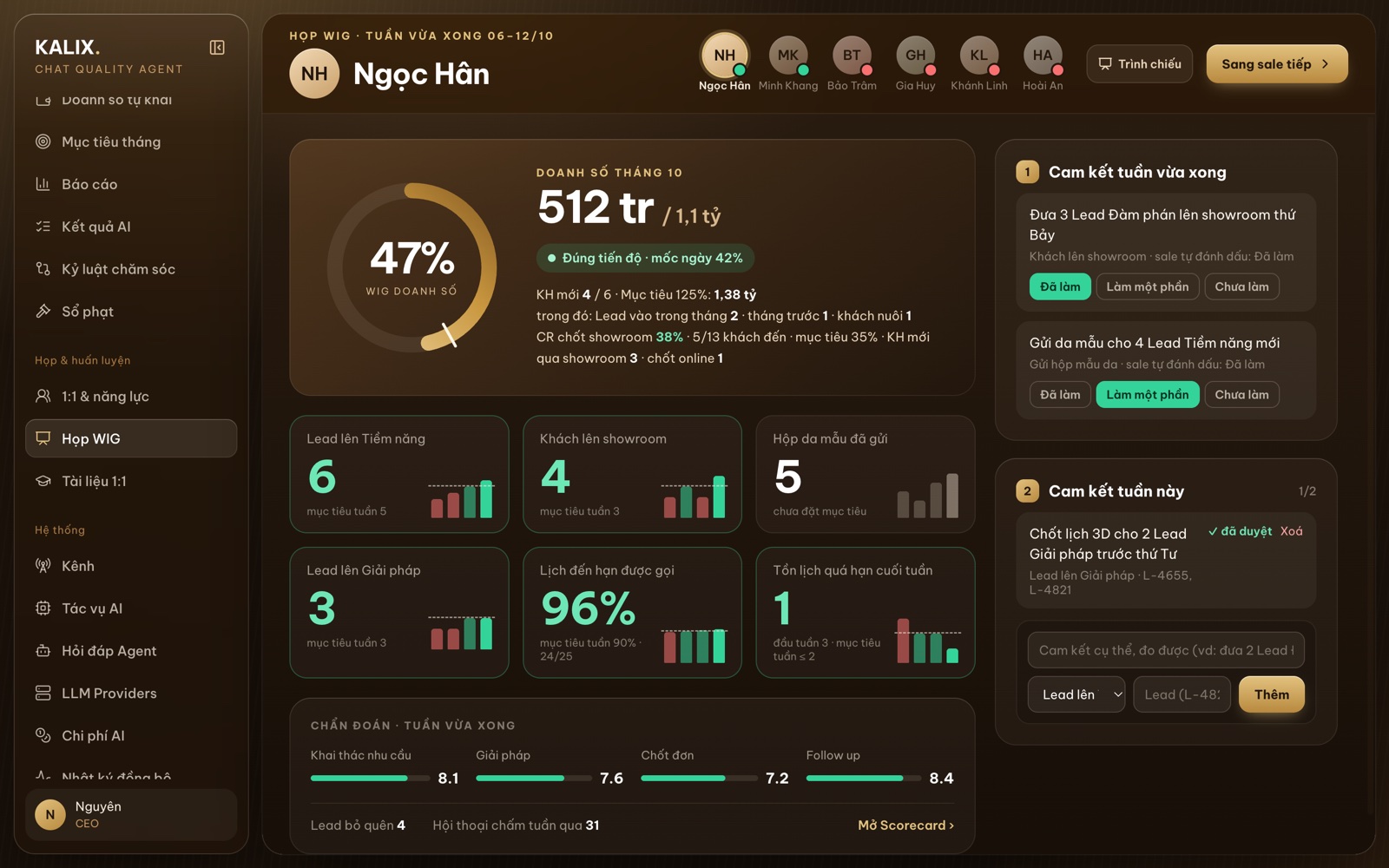The width and height of the screenshot is (1389, 868).
Task: Open the Lead lên dropdown
Action: (1076, 694)
